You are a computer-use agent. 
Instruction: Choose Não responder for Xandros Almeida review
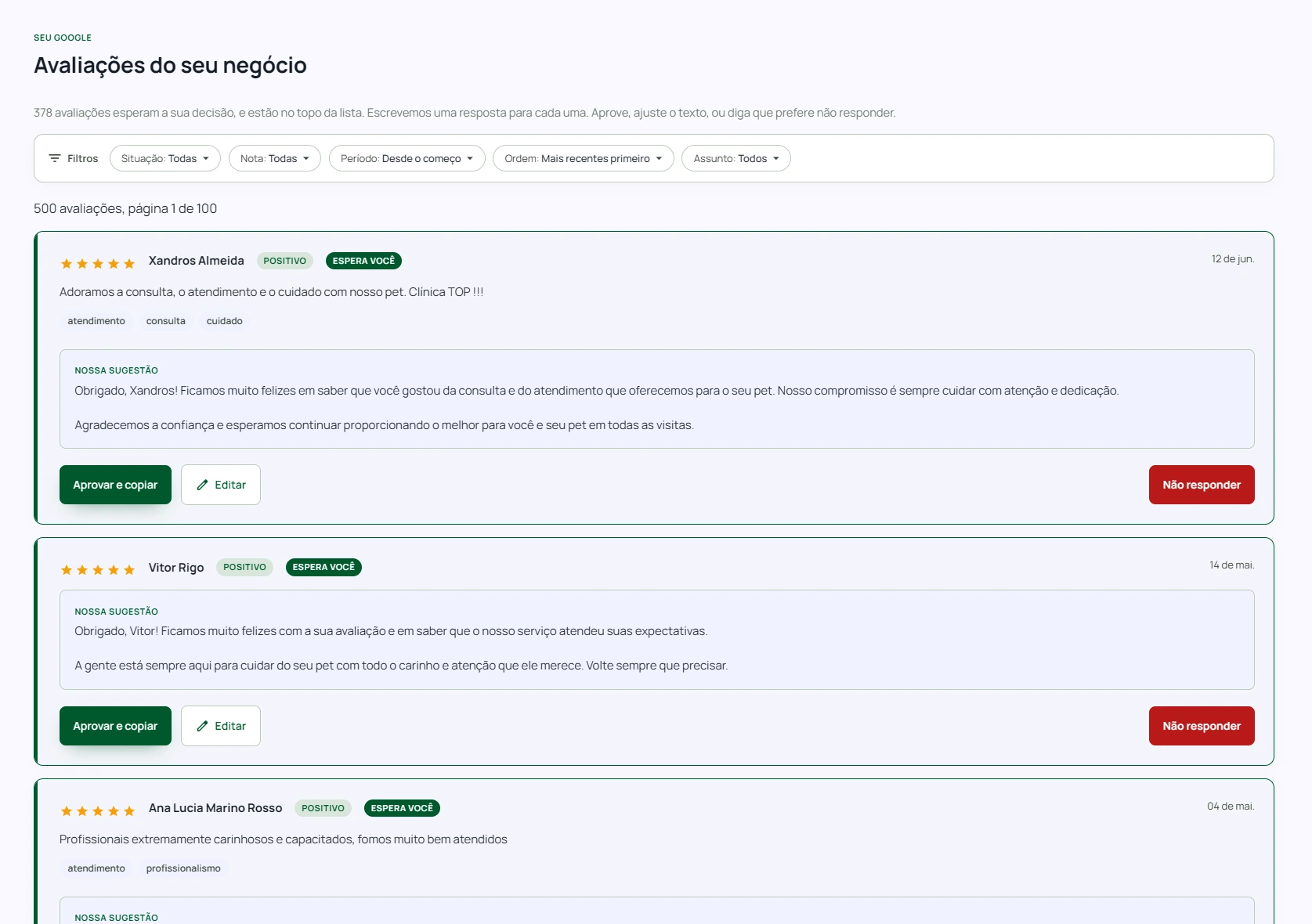tap(1202, 485)
